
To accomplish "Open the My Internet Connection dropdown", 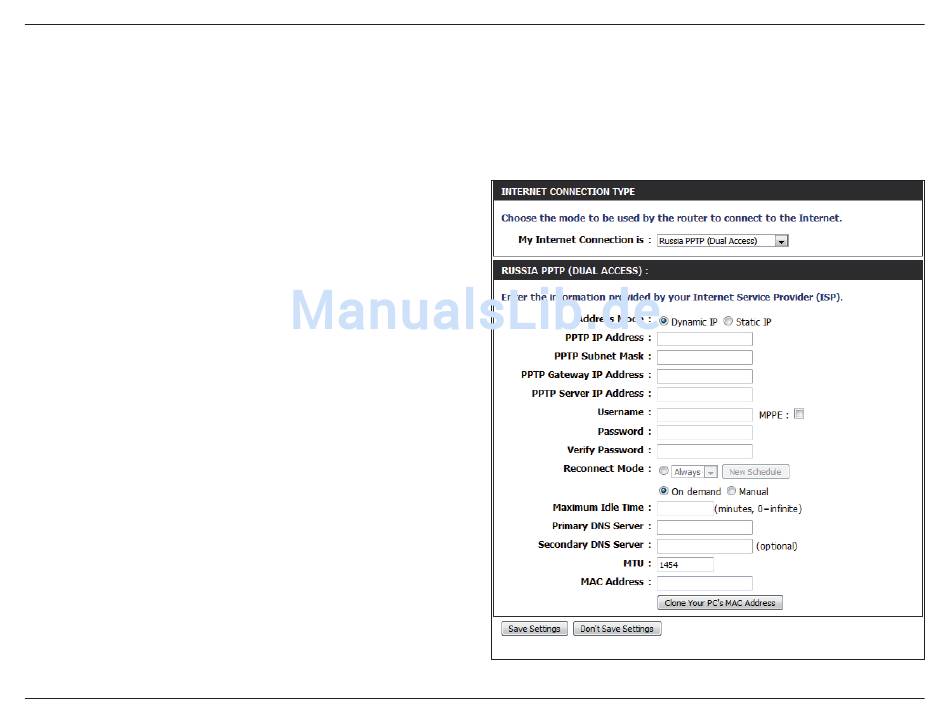I will [x=722, y=240].
